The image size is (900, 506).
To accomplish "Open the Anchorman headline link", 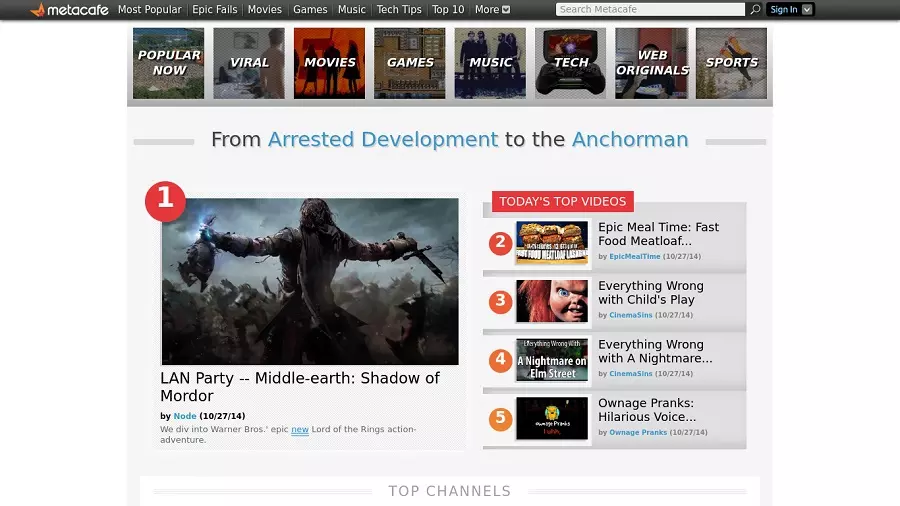I will click(x=630, y=140).
